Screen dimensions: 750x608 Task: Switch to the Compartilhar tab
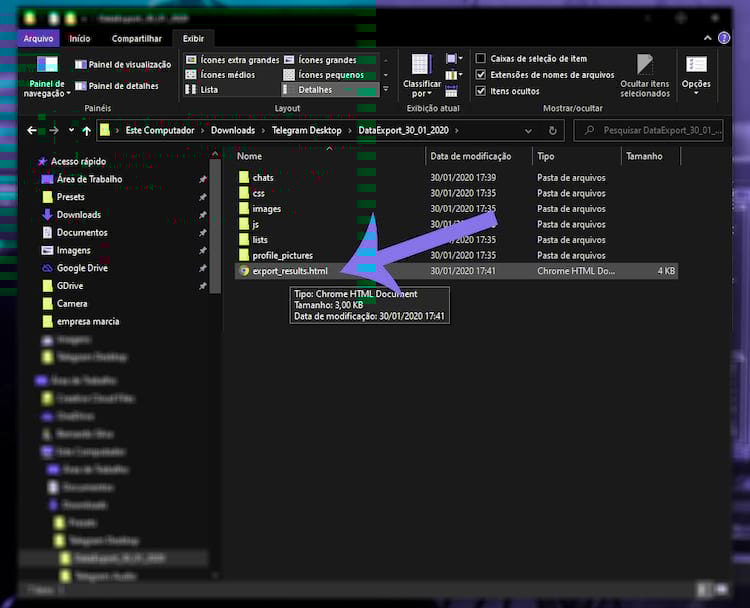coord(136,39)
